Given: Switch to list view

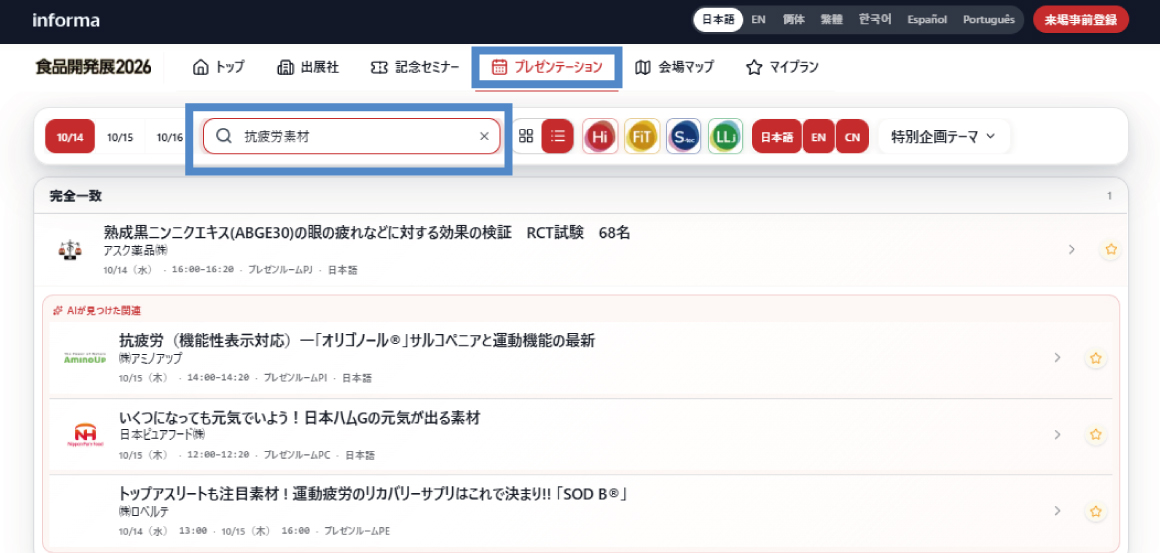Looking at the screenshot, I should coord(557,136).
